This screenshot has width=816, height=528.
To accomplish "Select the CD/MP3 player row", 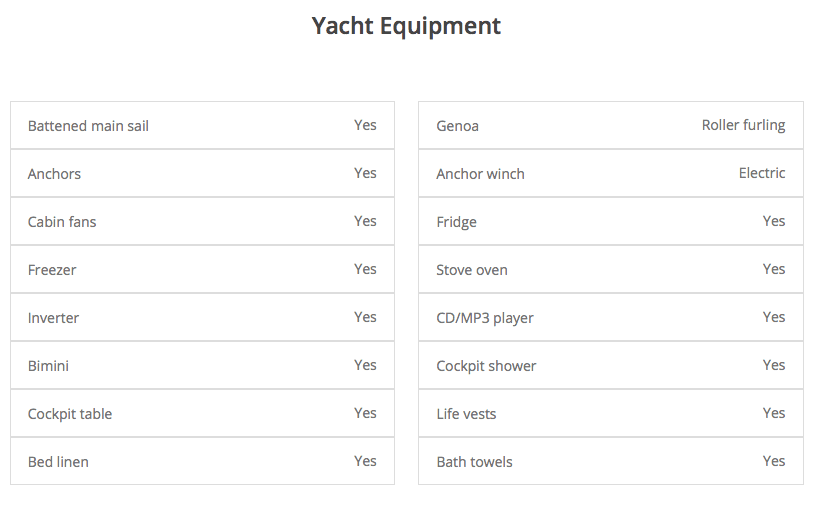I will [x=611, y=317].
